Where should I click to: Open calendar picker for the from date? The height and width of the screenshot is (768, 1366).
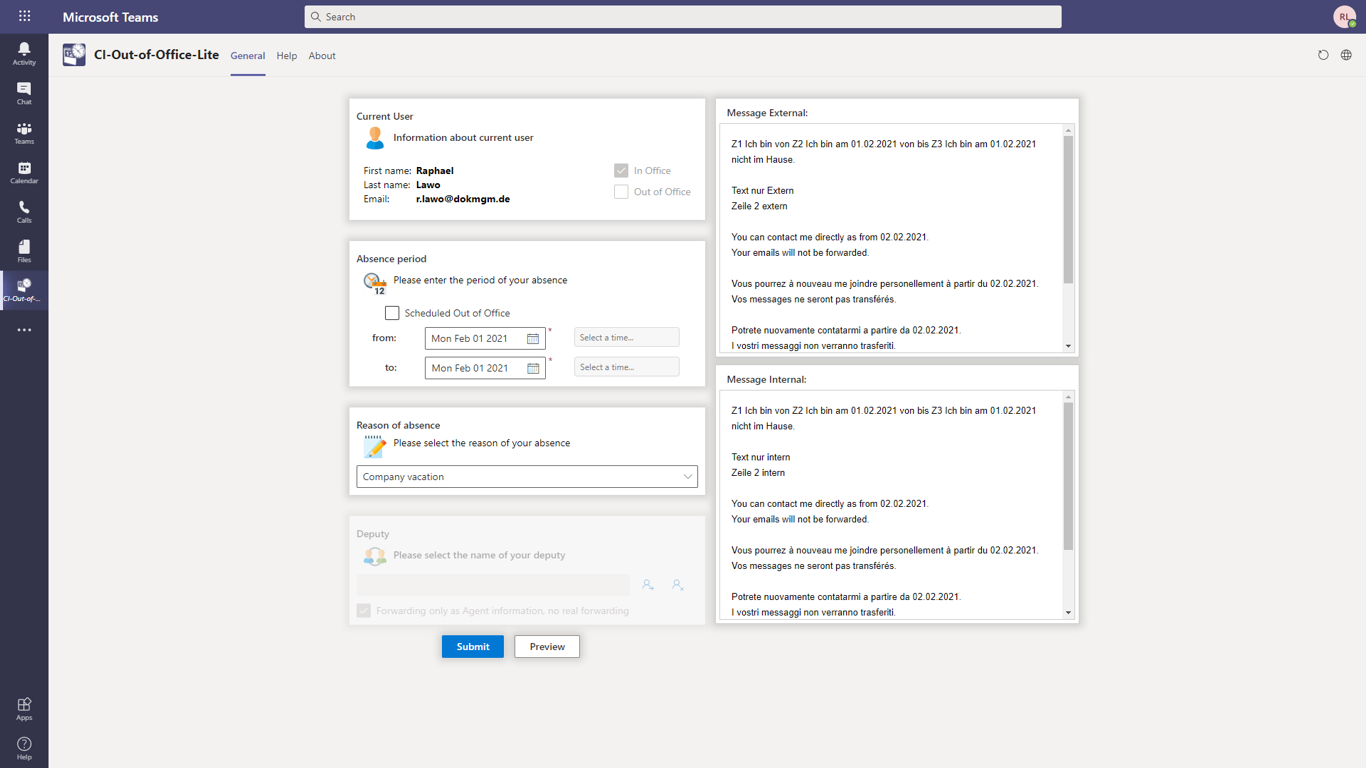[533, 339]
